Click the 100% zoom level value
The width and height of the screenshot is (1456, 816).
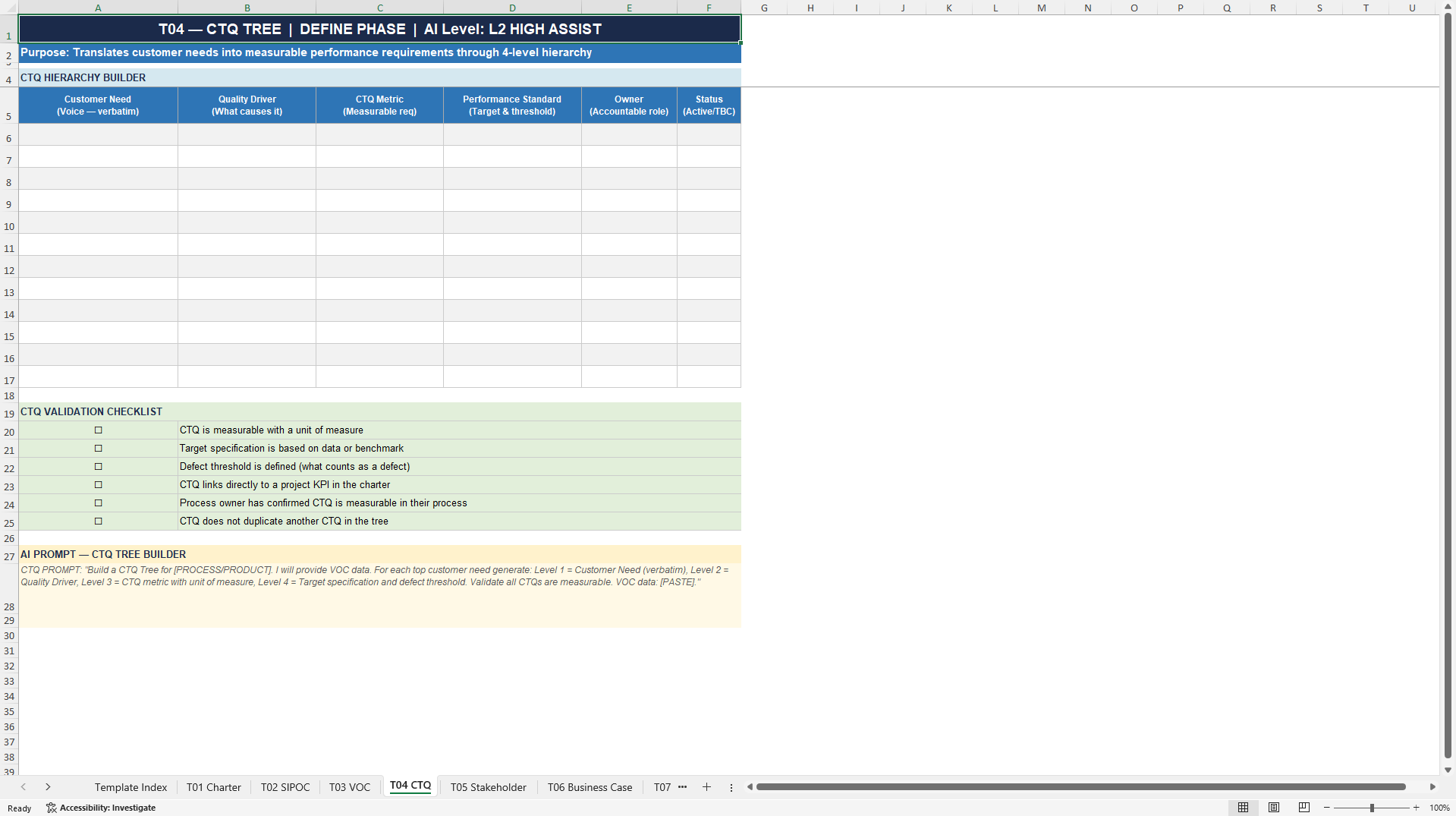pyautogui.click(x=1439, y=808)
